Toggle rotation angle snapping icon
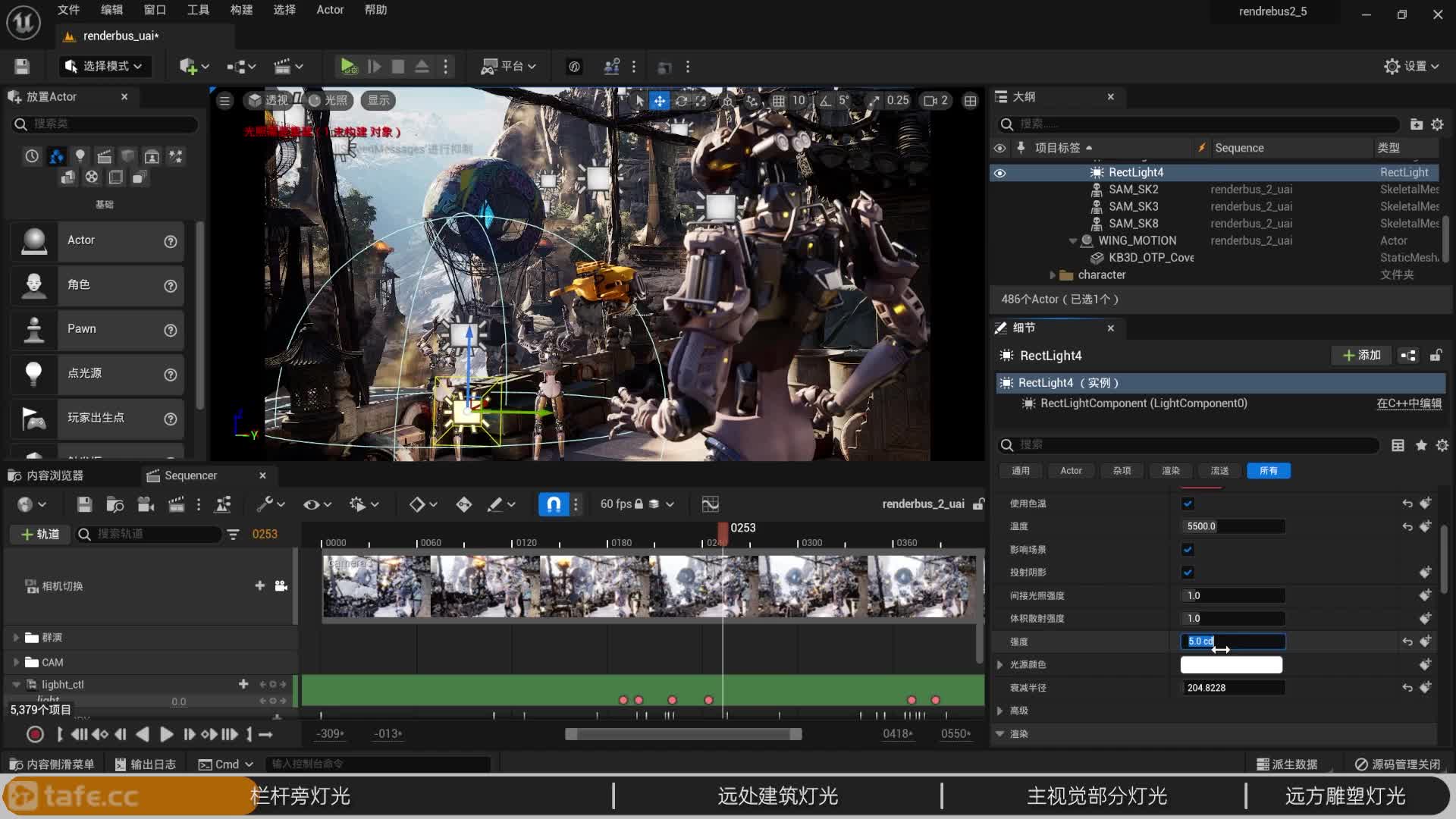The width and height of the screenshot is (1456, 819). pyautogui.click(x=825, y=100)
